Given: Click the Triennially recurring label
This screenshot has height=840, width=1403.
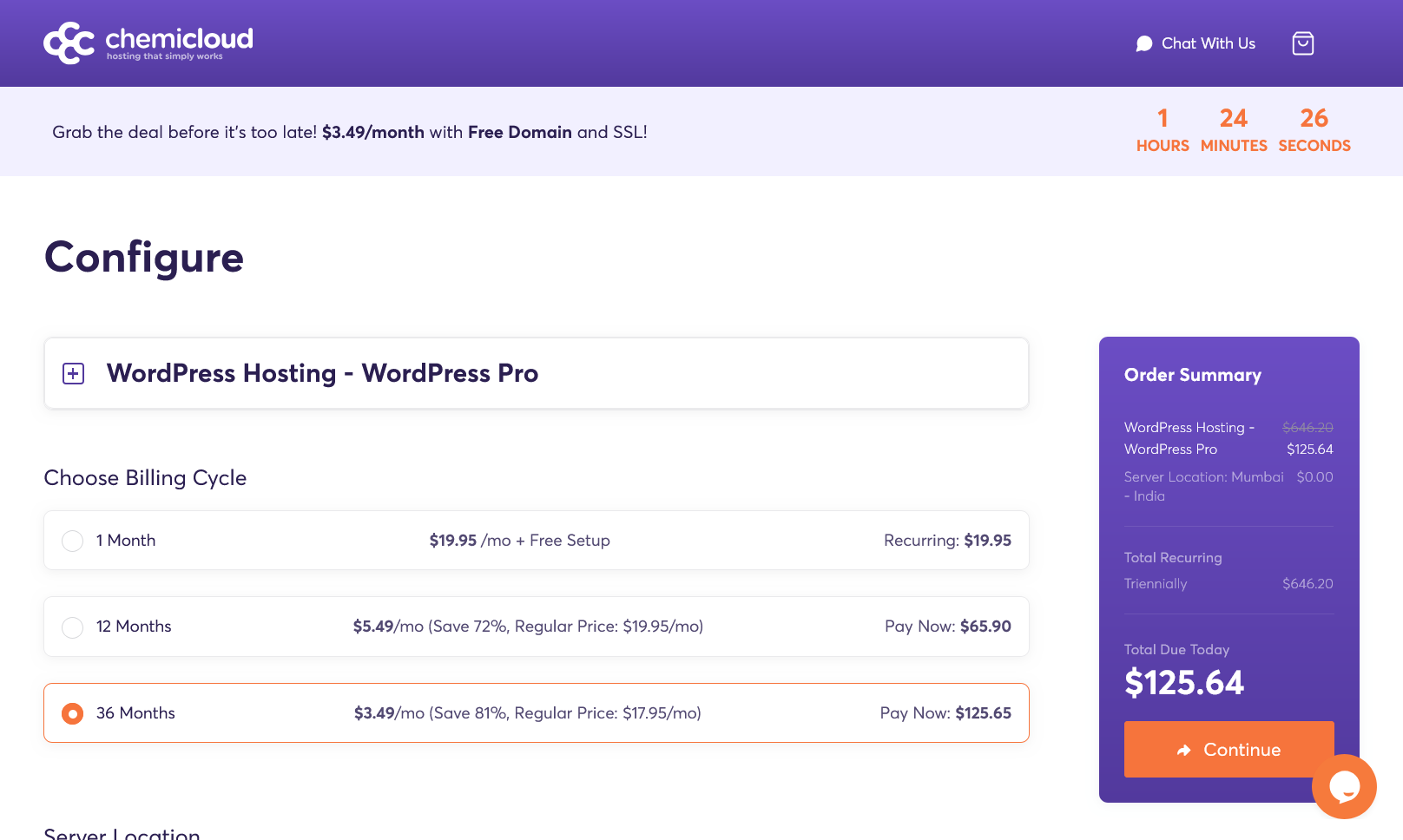Looking at the screenshot, I should tap(1156, 584).
